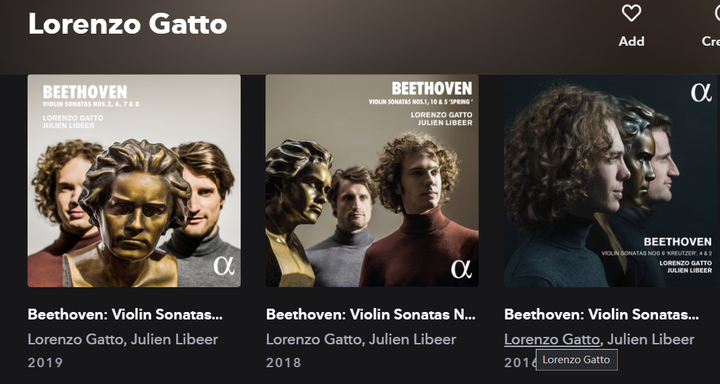Open the 'Spring' Violin Sonatas album cover
Screen dimensions: 720x384
pos(372,181)
